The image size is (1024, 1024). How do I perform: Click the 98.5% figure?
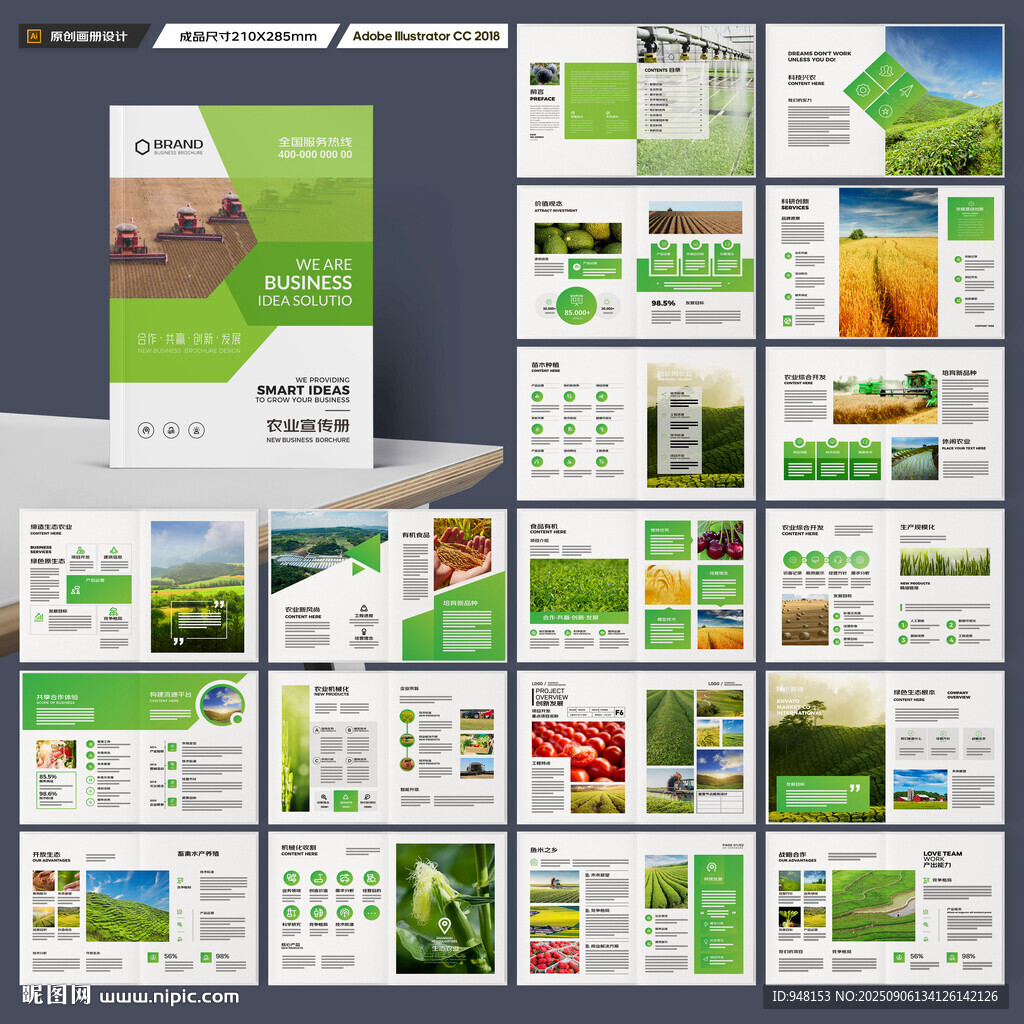tap(663, 303)
